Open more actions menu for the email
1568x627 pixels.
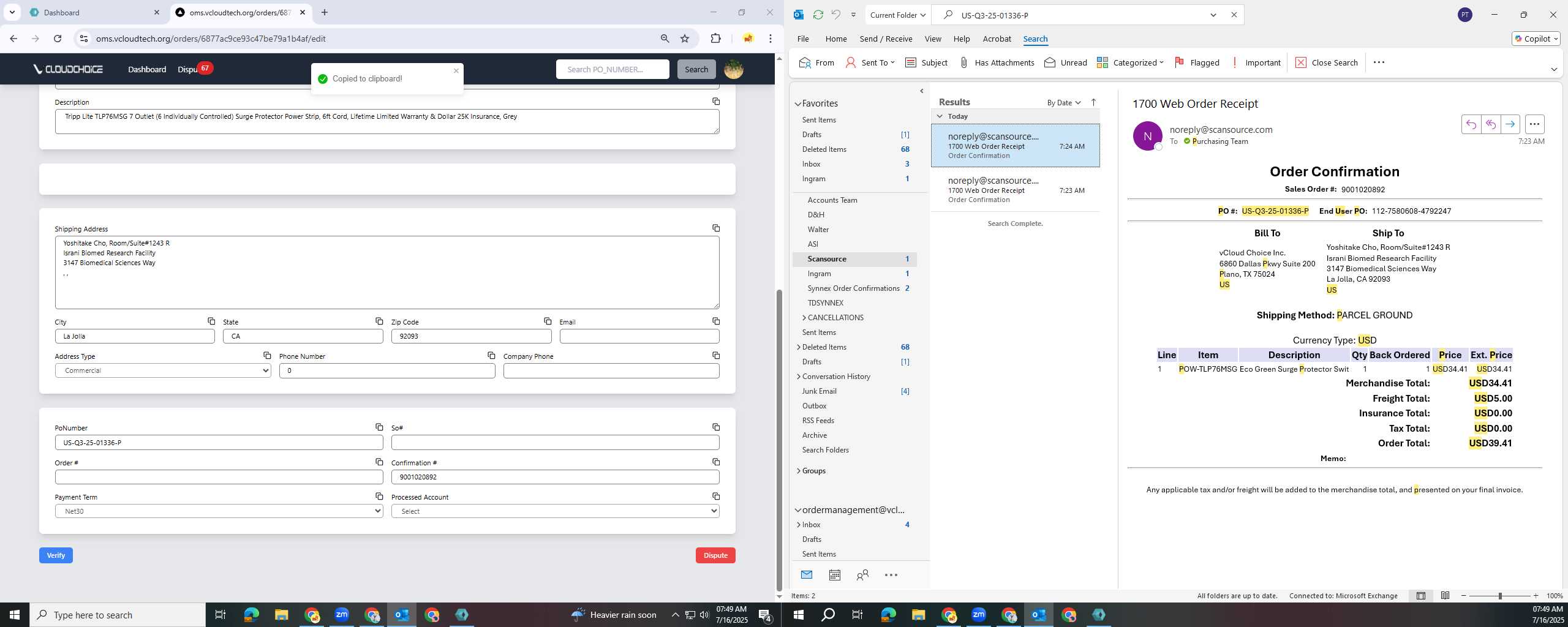[x=1534, y=124]
